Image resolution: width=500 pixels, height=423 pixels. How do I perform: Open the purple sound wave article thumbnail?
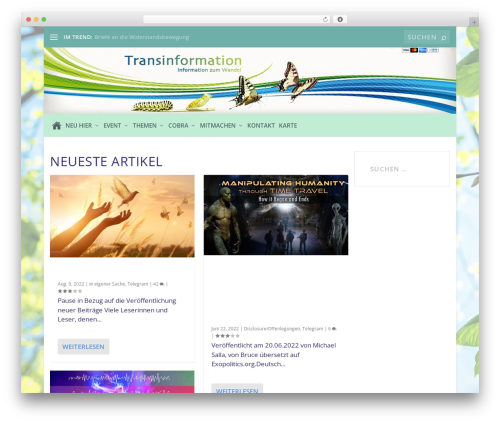pos(122,382)
